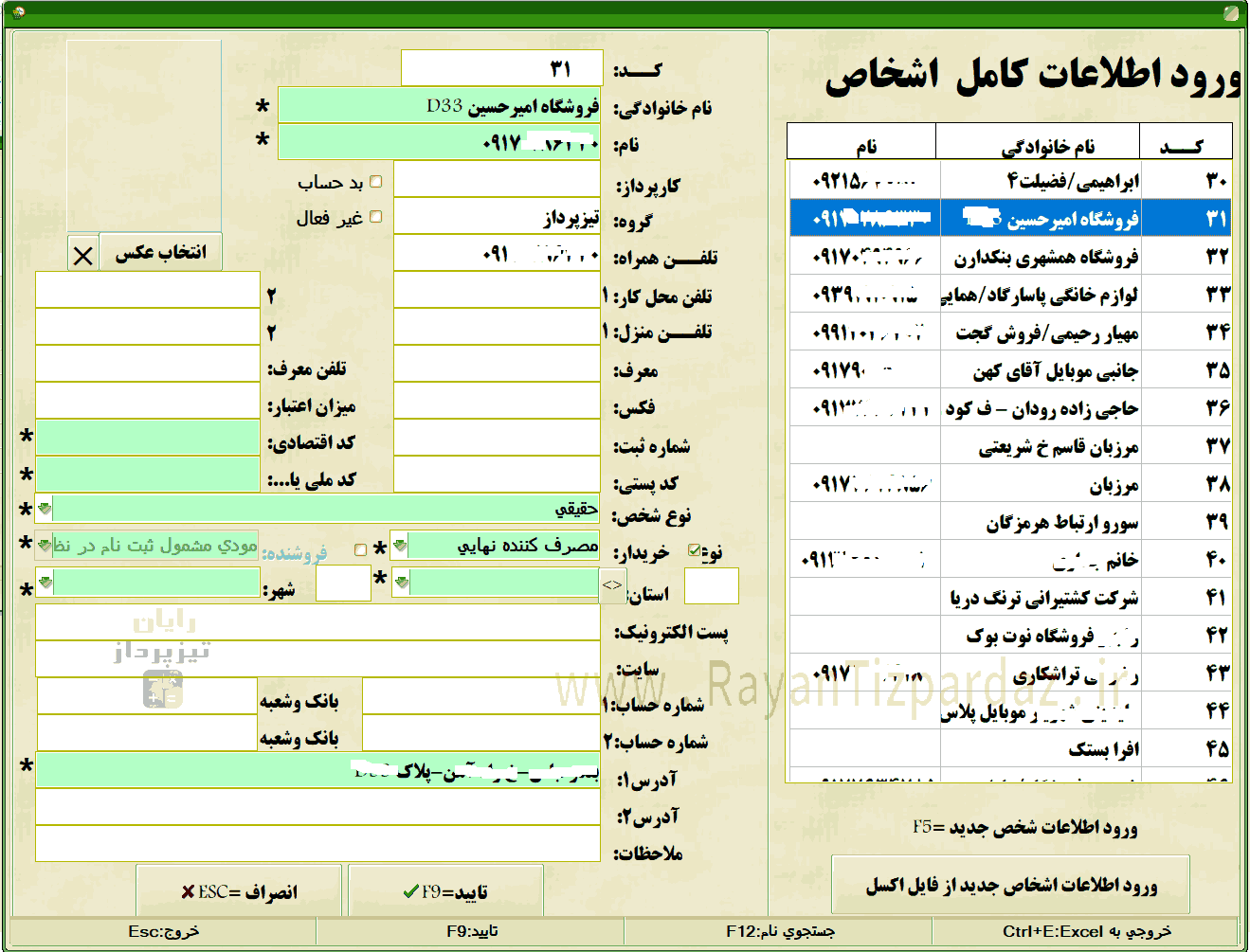Click the کد ملی input field
The image size is (1250, 952).
coord(148,476)
